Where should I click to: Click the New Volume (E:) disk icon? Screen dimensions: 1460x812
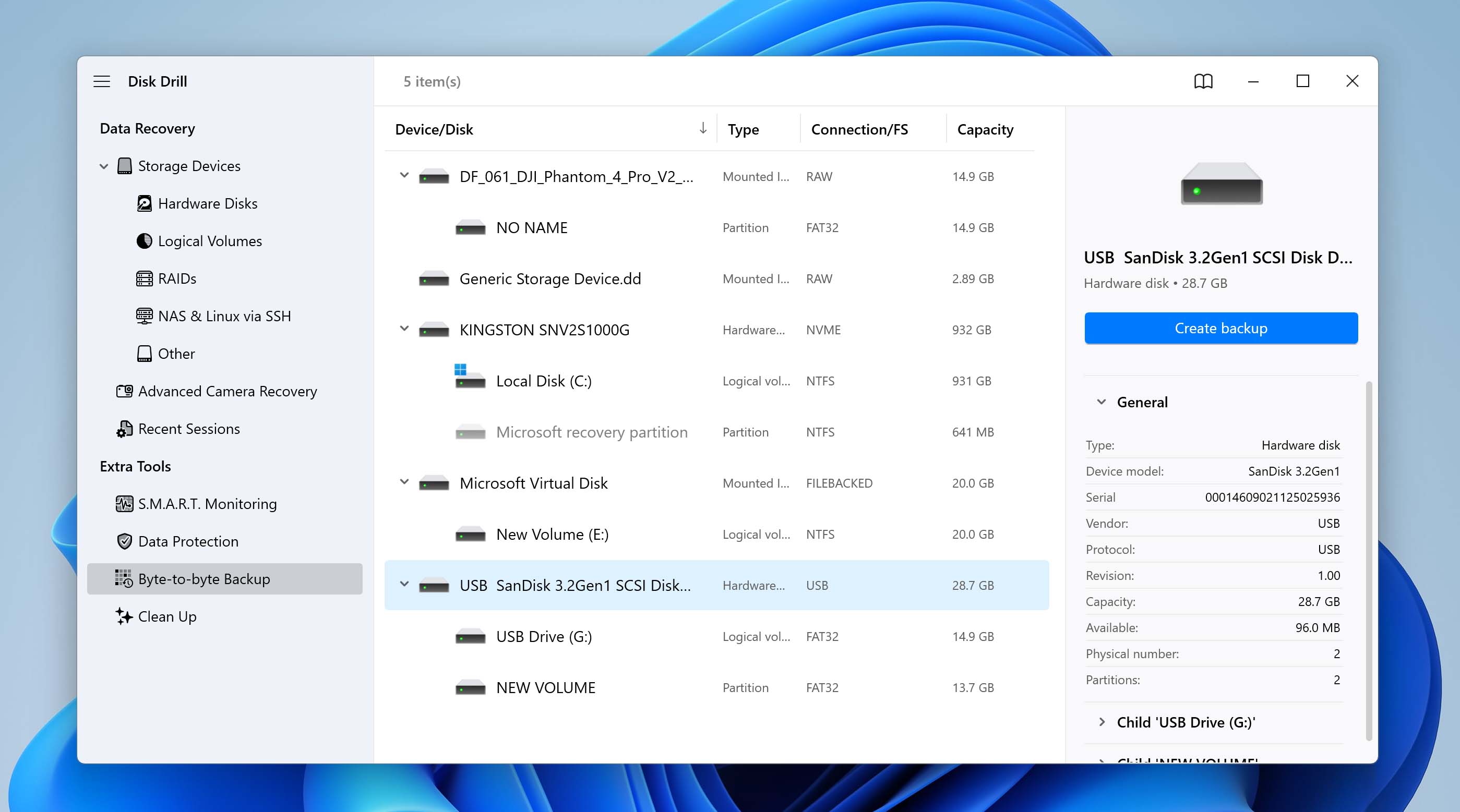(471, 535)
